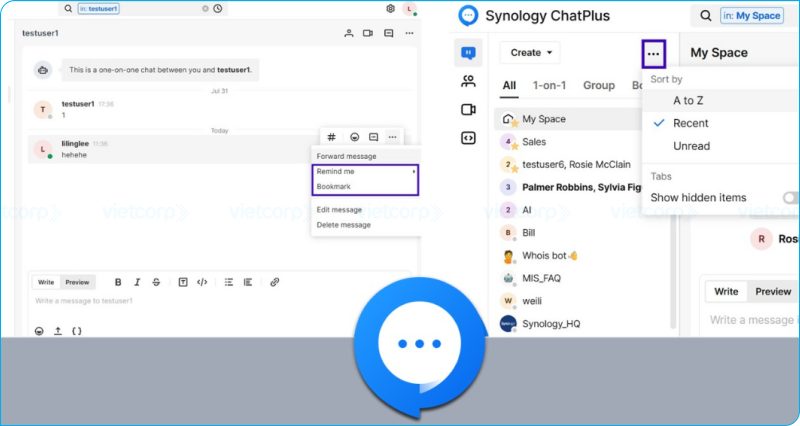The width and height of the screenshot is (800, 426).
Task: Click the hashtag icon on message hover bar
Action: [x=331, y=137]
